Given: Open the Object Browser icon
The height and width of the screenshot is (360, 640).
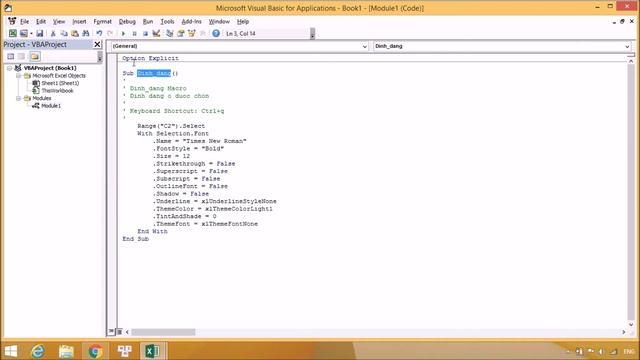Looking at the screenshot, I should click(191, 33).
